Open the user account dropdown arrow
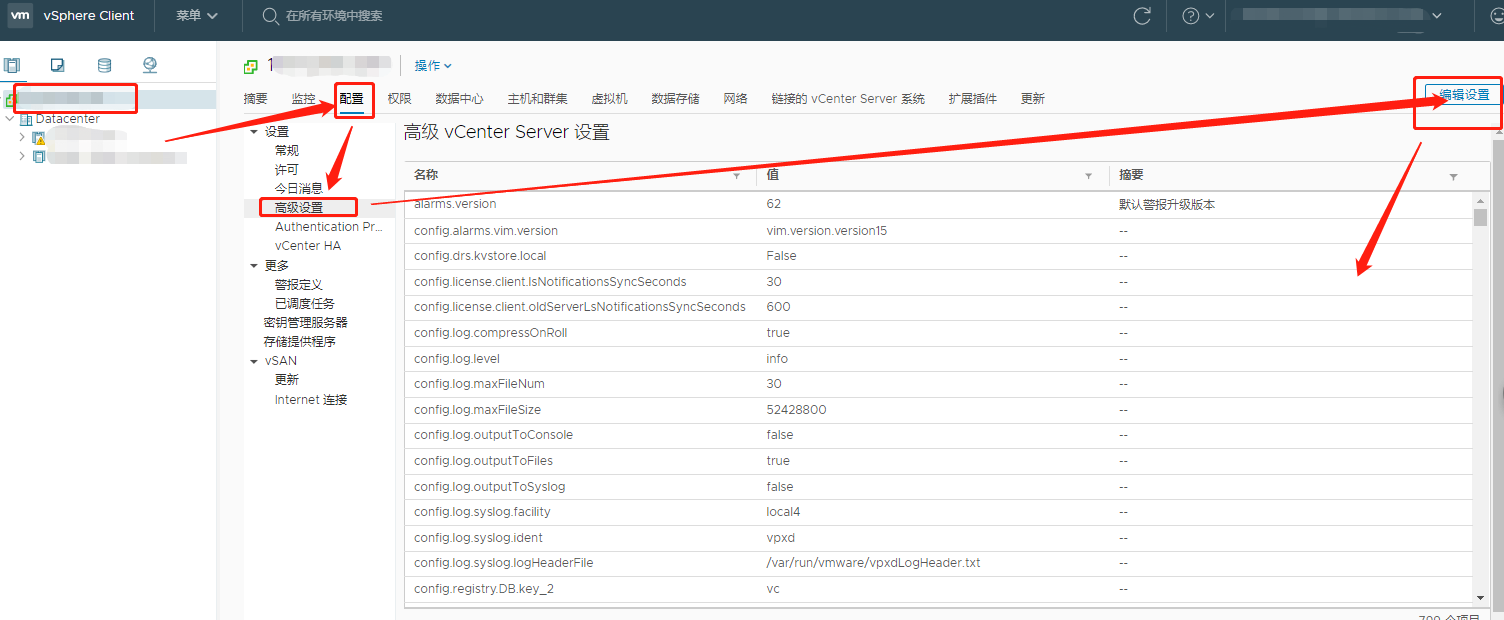The height and width of the screenshot is (620, 1504). tap(1437, 16)
